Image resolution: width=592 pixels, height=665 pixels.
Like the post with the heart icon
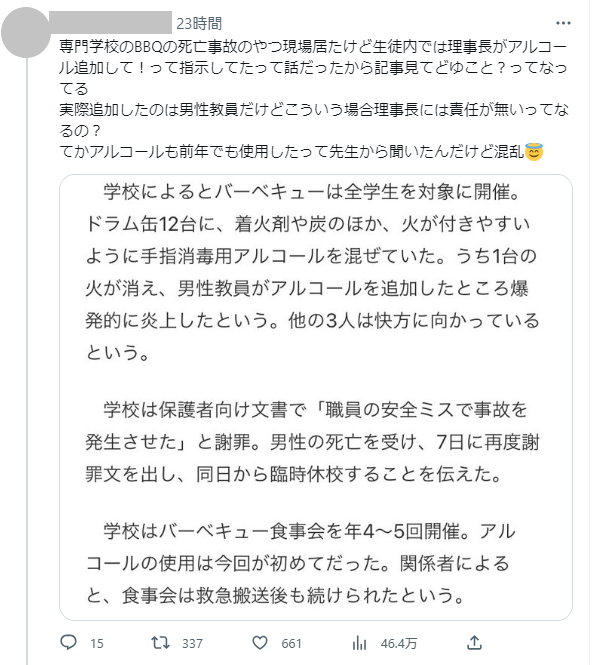tap(260, 643)
